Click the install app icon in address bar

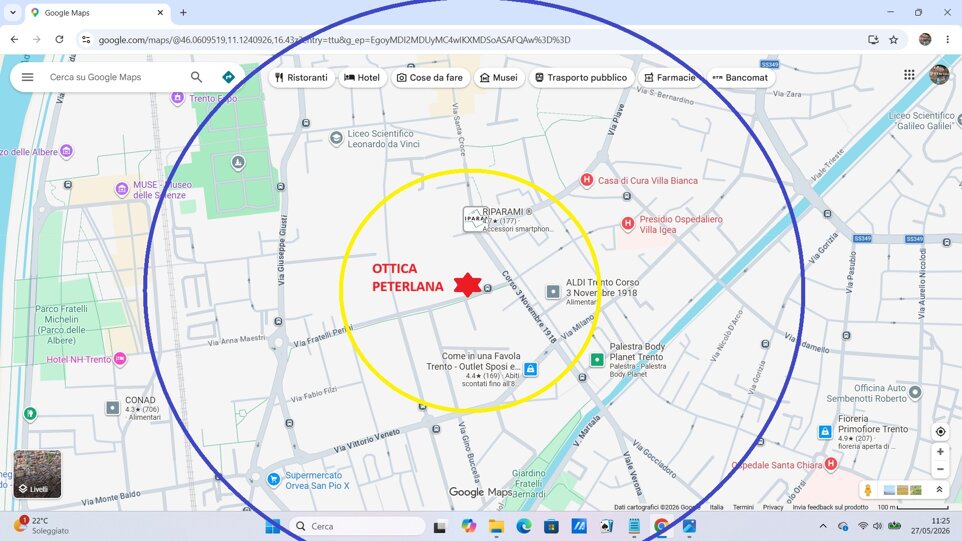click(872, 39)
